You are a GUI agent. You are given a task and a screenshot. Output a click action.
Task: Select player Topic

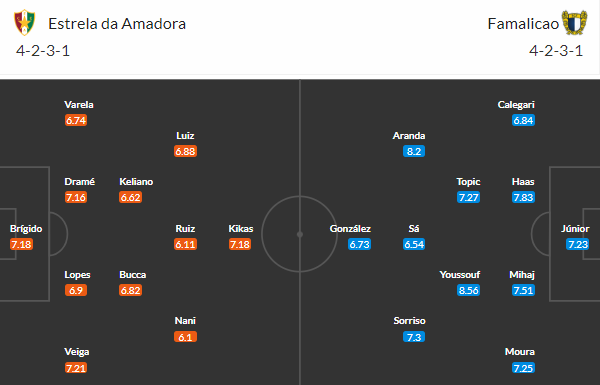[x=468, y=181]
